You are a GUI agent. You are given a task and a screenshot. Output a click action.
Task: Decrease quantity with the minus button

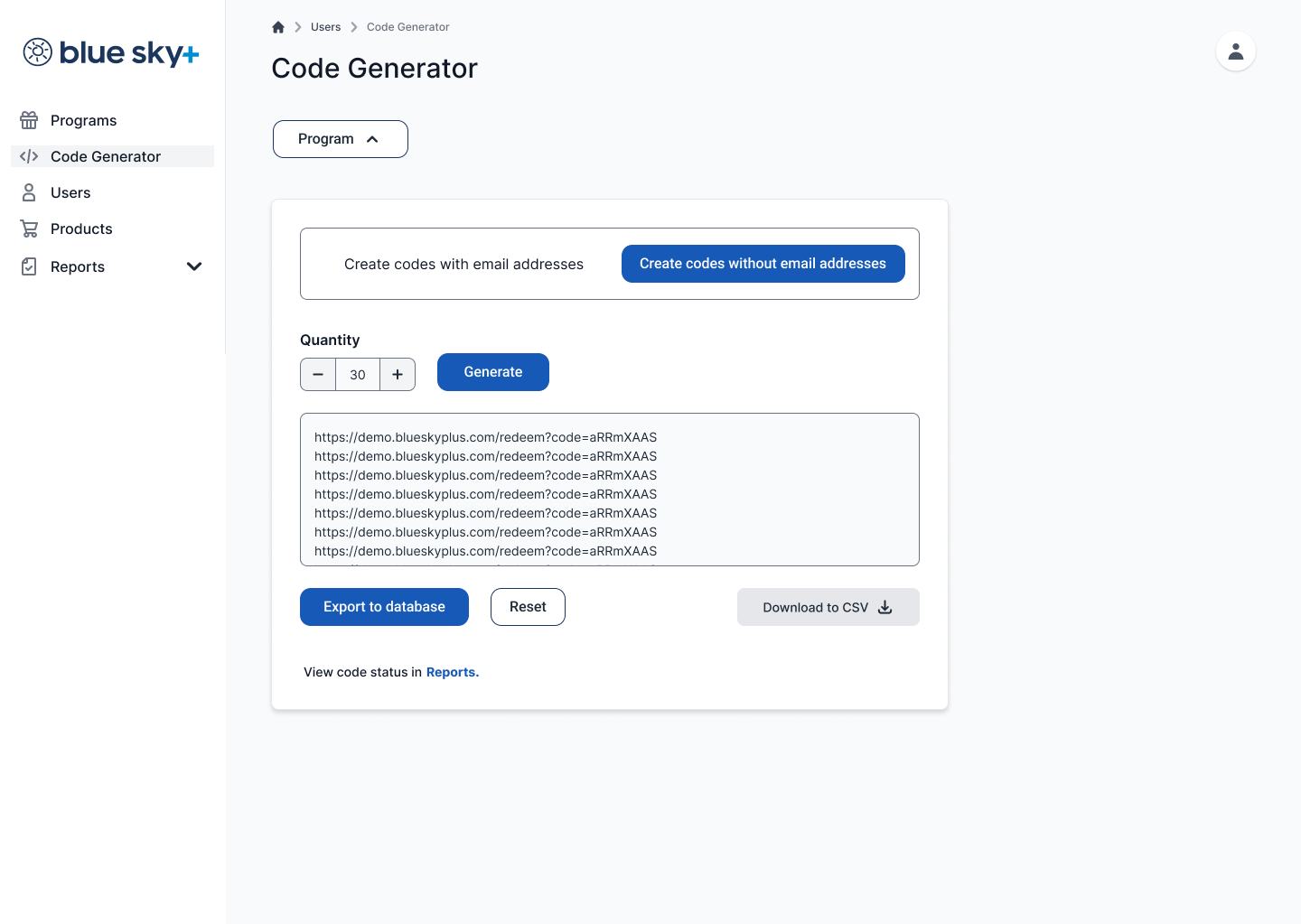318,374
